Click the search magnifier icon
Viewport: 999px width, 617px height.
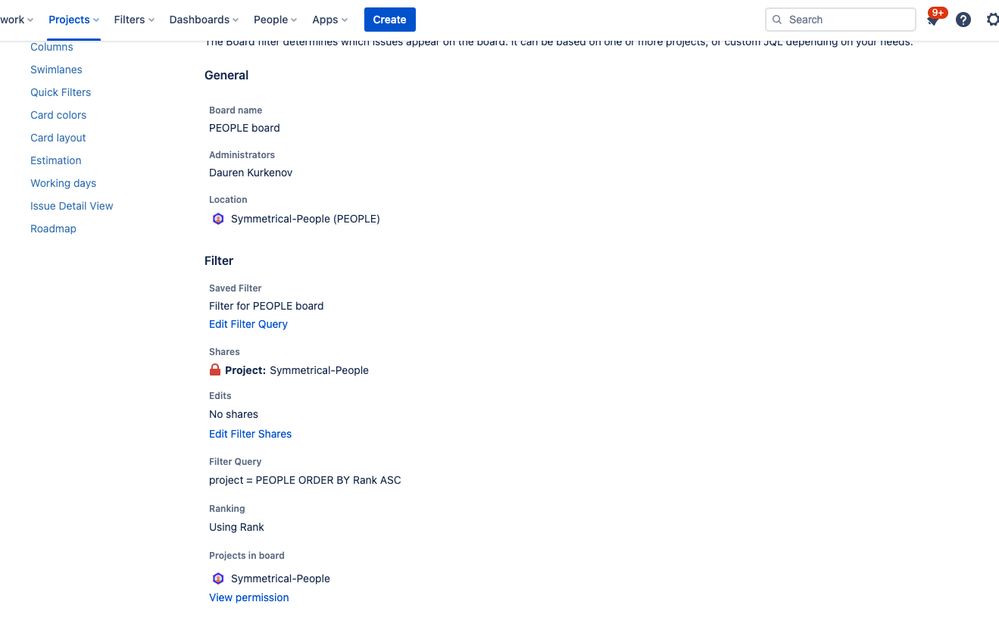[x=777, y=20]
